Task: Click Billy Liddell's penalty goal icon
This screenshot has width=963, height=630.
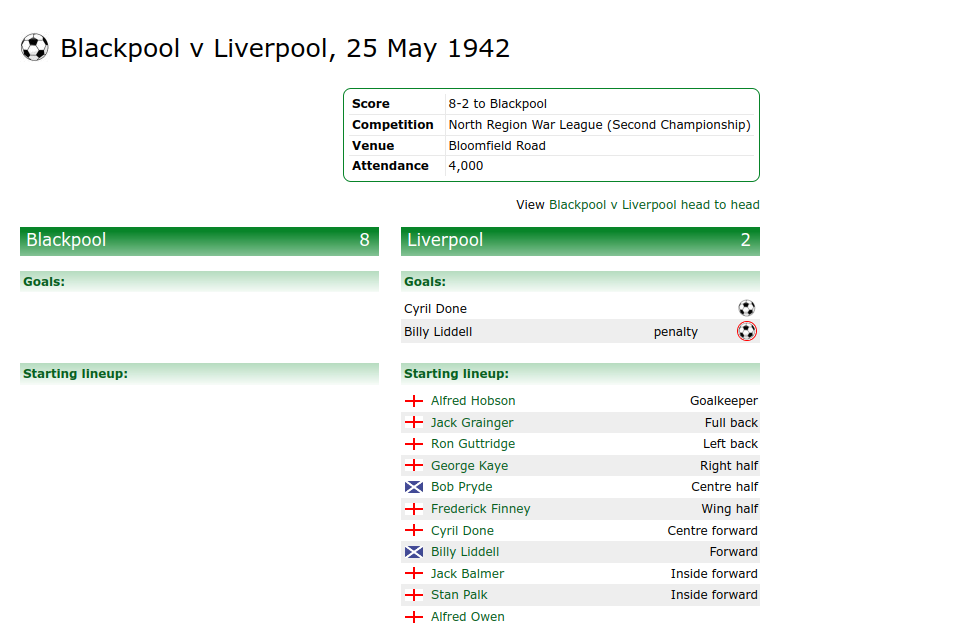Action: tap(746, 331)
